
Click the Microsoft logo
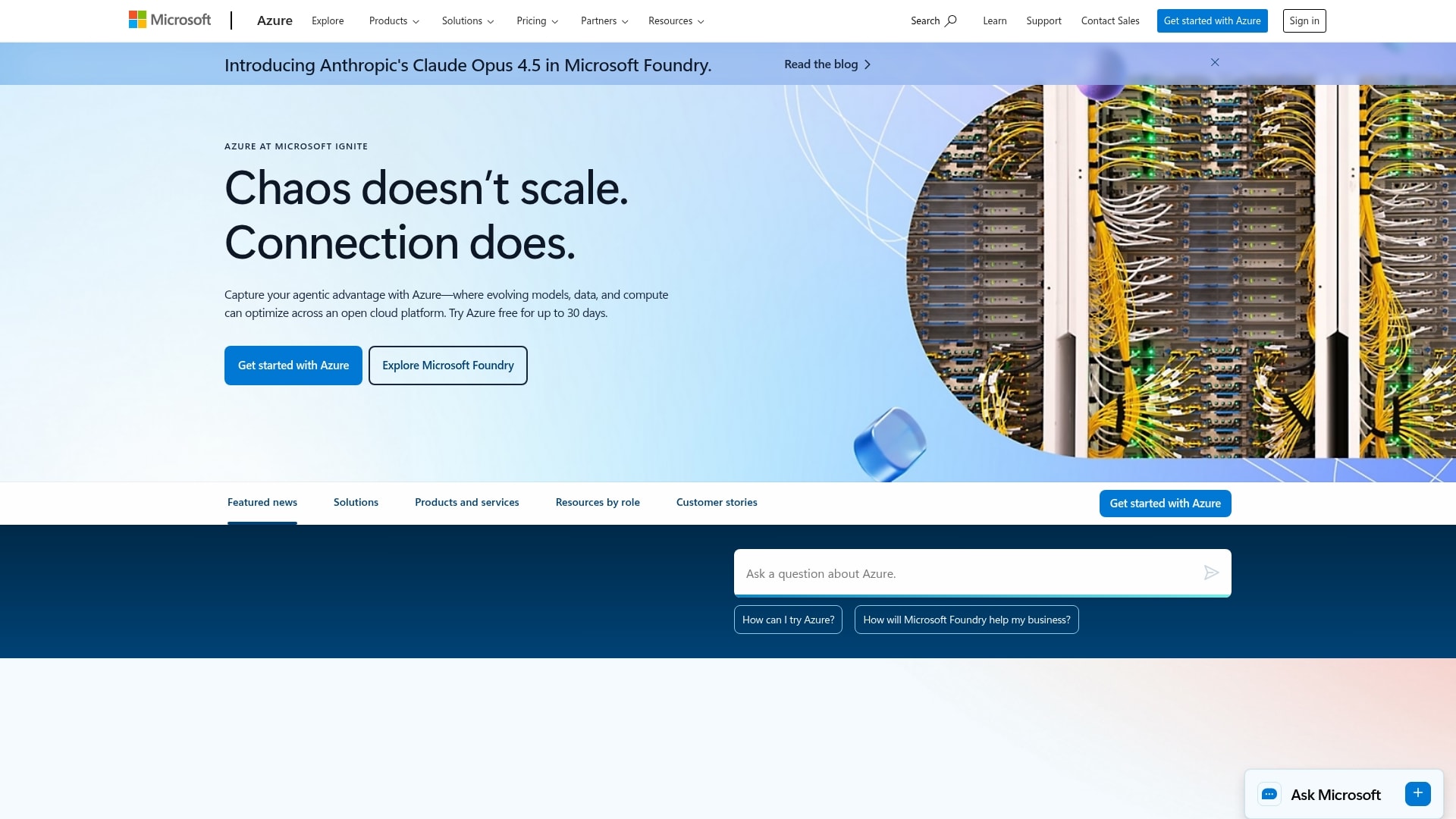pyautogui.click(x=170, y=20)
